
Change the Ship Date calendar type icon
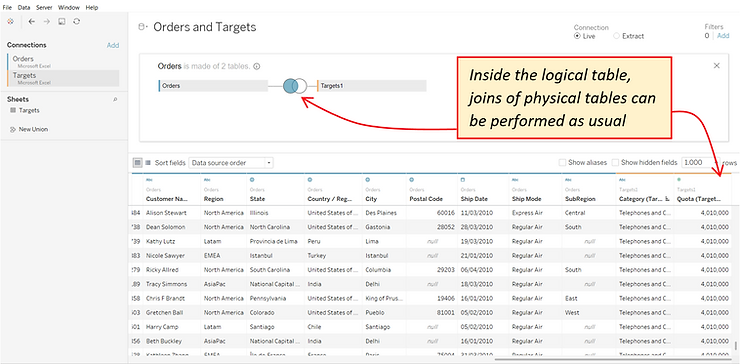pyautogui.click(x=463, y=180)
